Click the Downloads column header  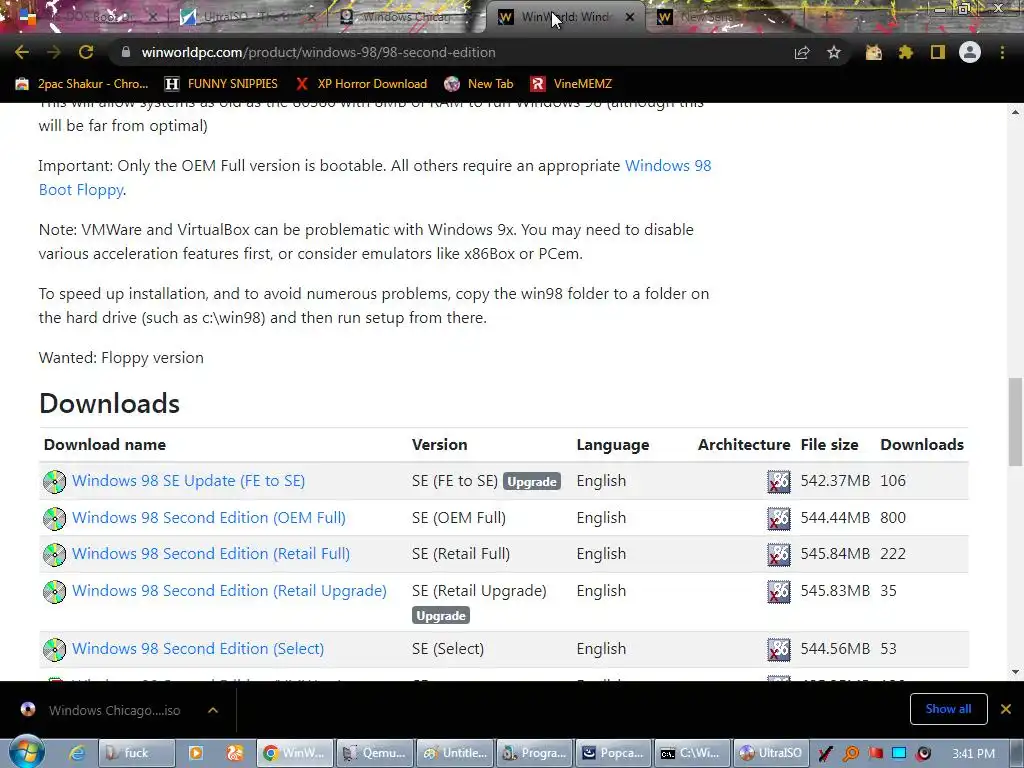click(921, 445)
